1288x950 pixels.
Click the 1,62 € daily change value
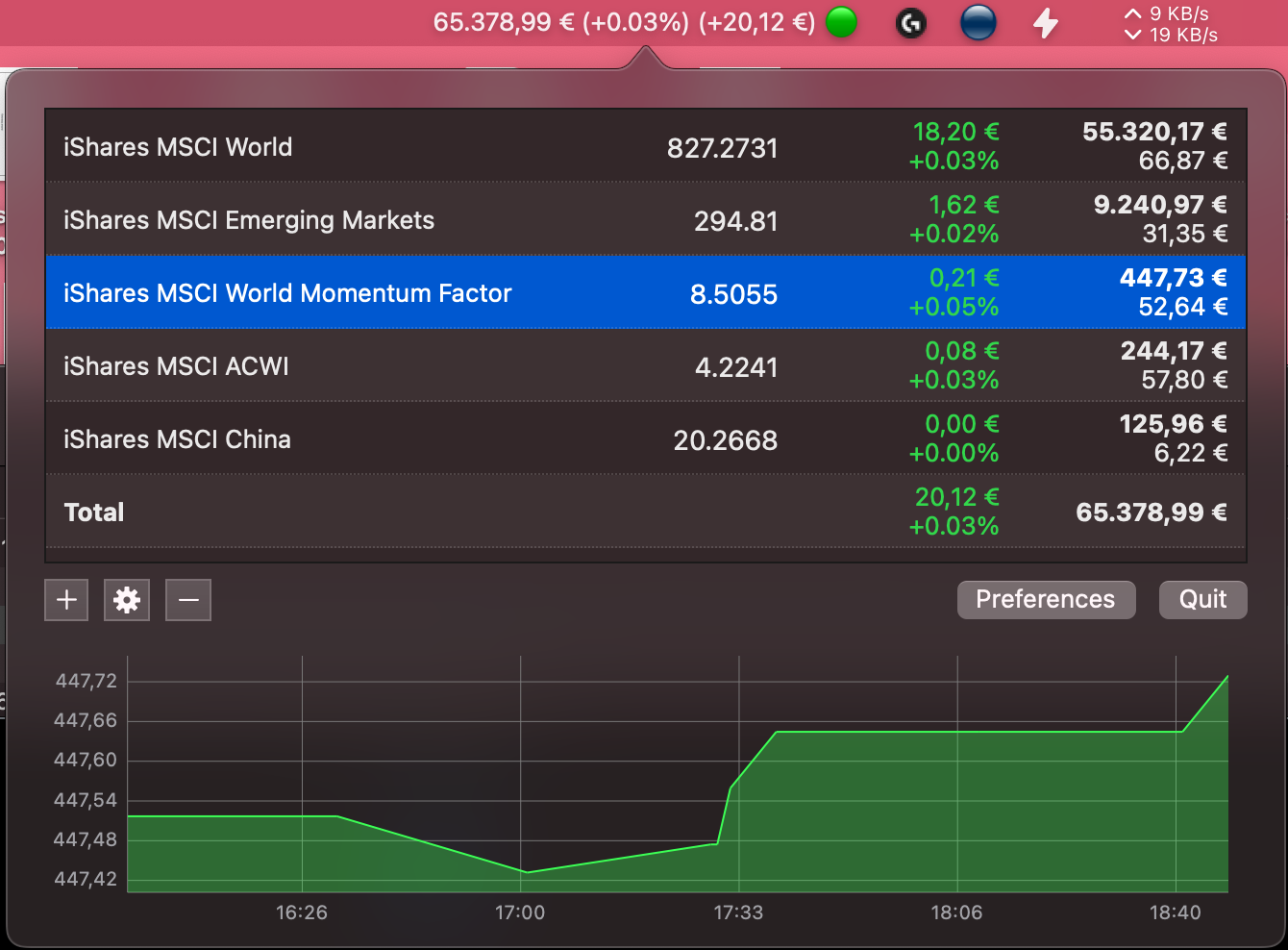coord(963,205)
